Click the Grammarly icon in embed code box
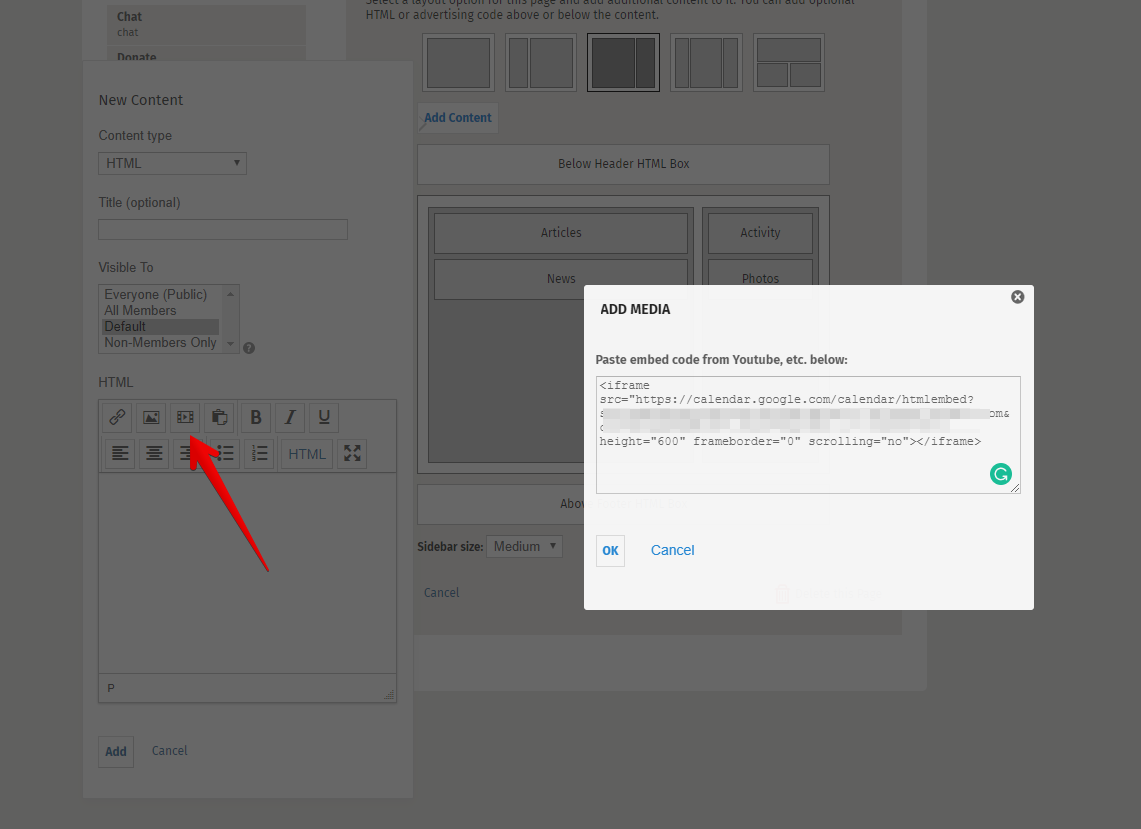This screenshot has height=829, width=1141. click(x=1001, y=475)
